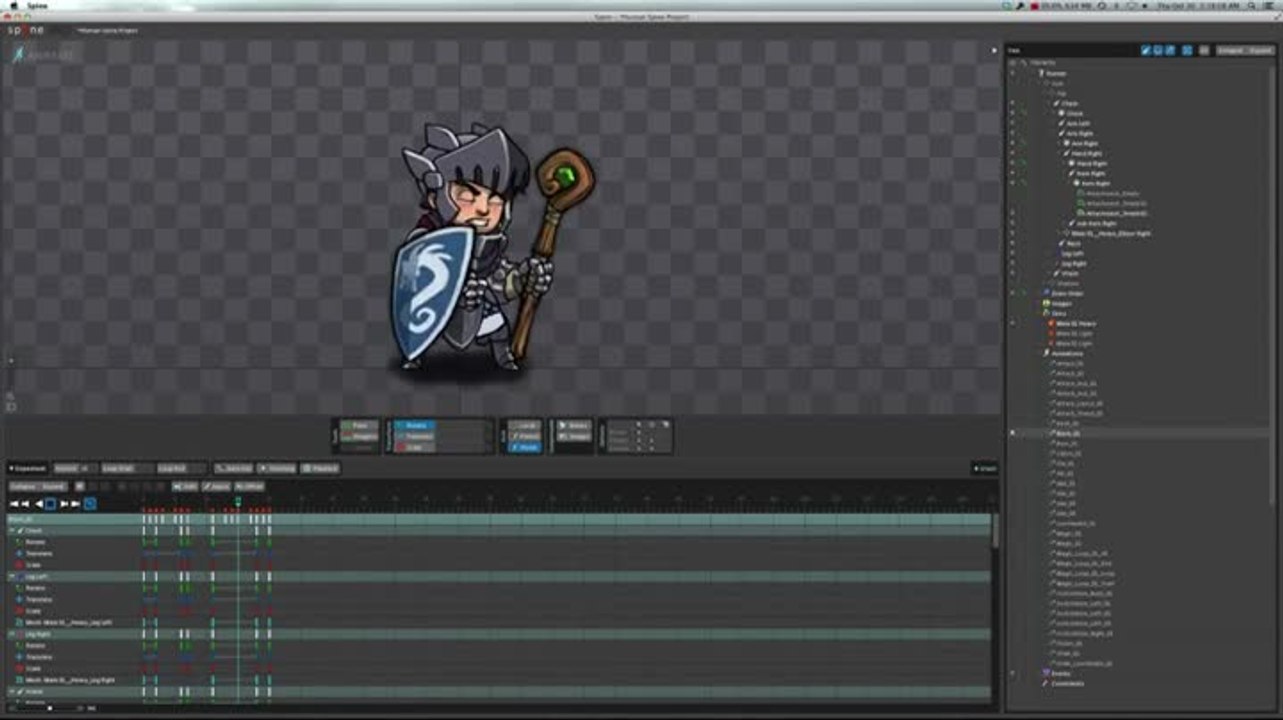This screenshot has width=1283, height=720.
Task: Open the Dopesheet view dropdown
Action: pos(27,468)
